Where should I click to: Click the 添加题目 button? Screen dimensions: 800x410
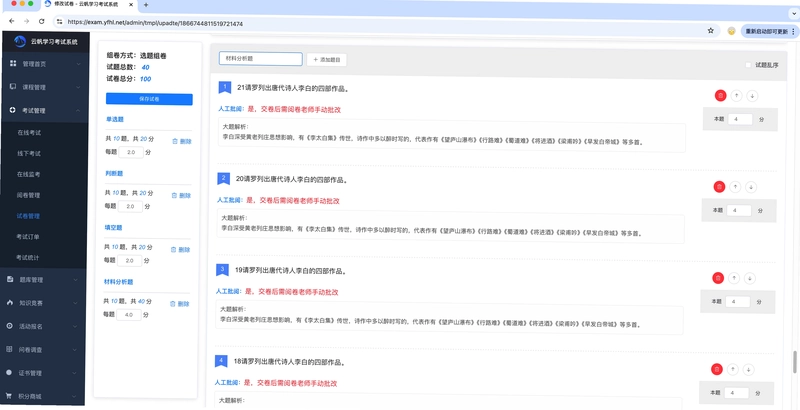(327, 60)
